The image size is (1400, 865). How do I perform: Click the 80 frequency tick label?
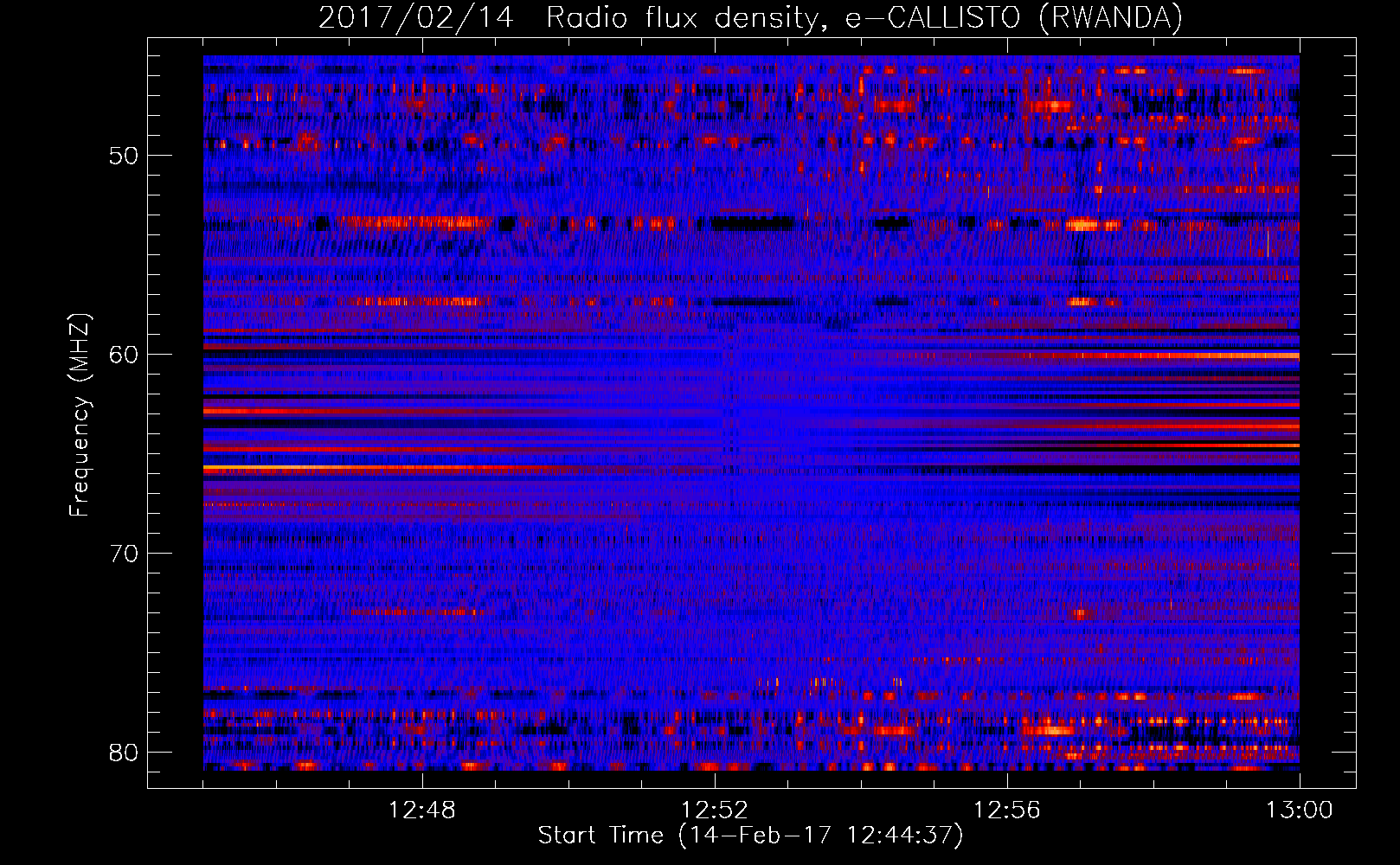(125, 753)
